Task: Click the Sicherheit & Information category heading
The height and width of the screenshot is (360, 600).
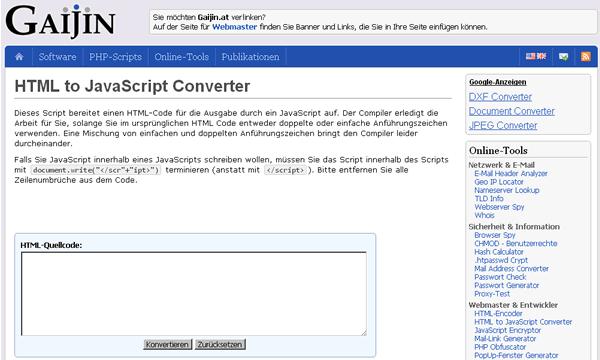Action: point(514,226)
